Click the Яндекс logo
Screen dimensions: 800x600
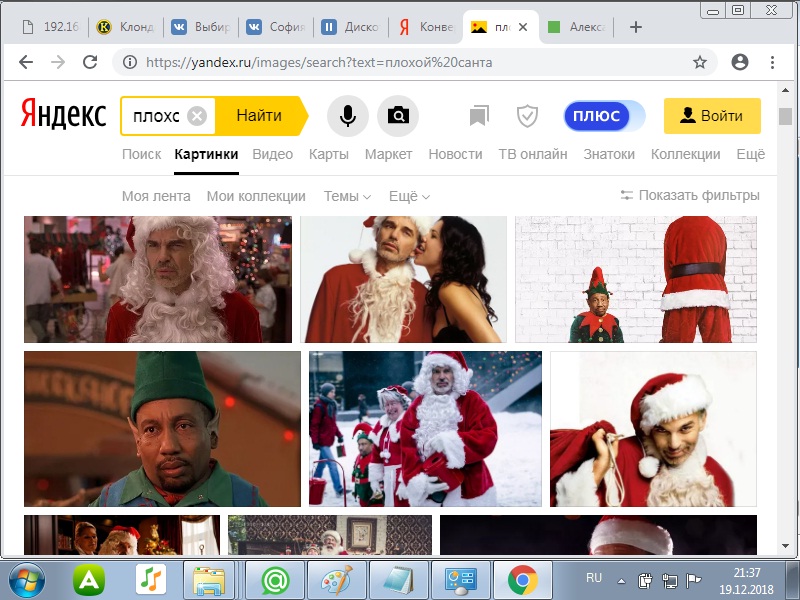pos(64,114)
